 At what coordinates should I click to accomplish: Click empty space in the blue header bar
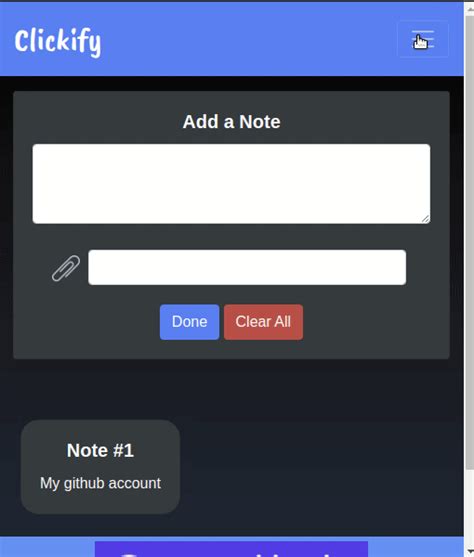[249, 39]
